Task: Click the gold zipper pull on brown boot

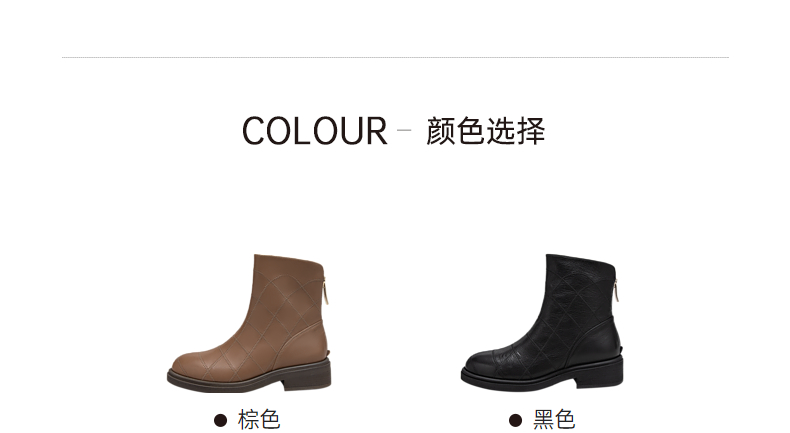Action: (x=325, y=292)
